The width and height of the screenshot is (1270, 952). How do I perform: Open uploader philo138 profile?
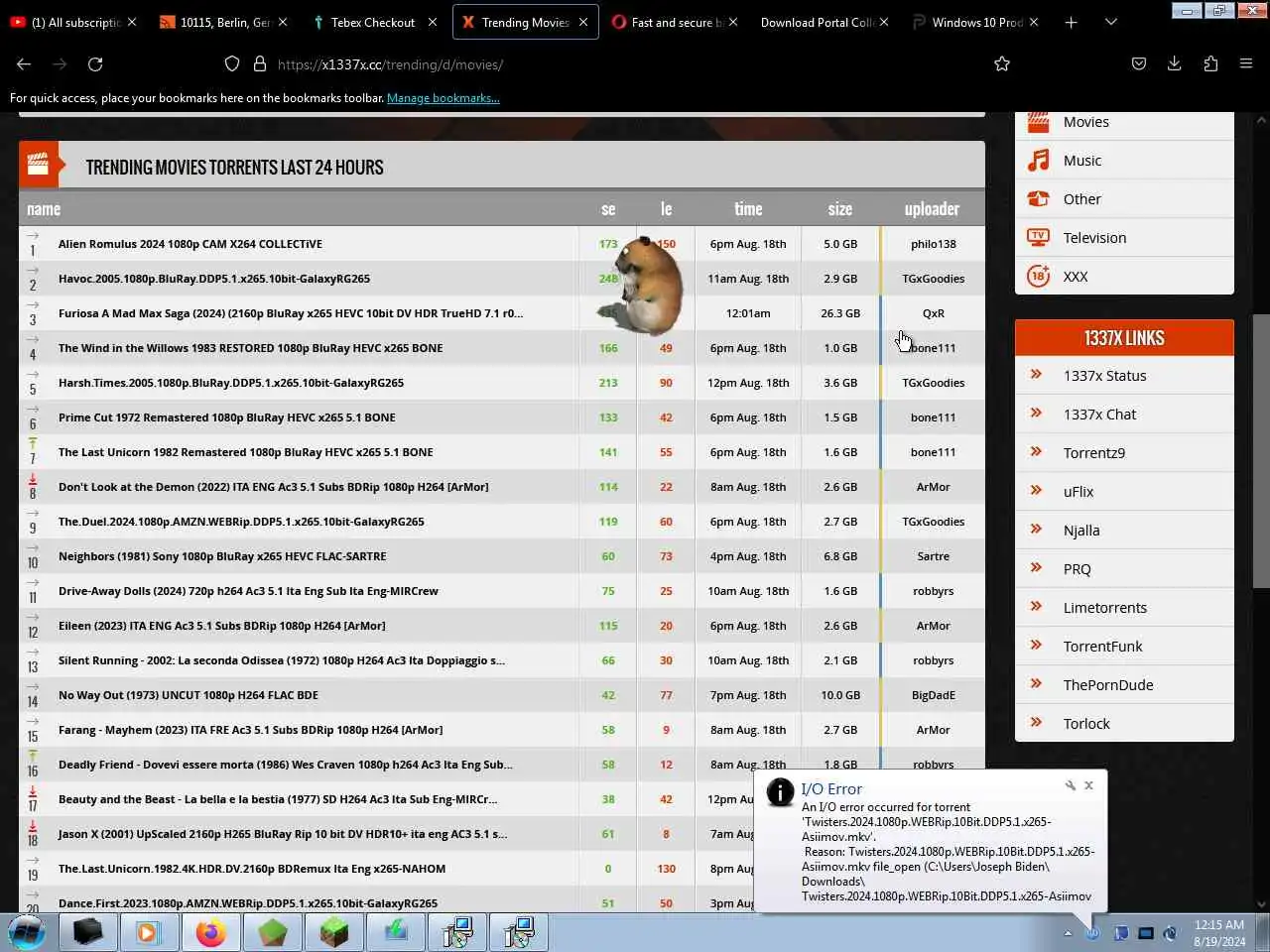pyautogui.click(x=933, y=244)
